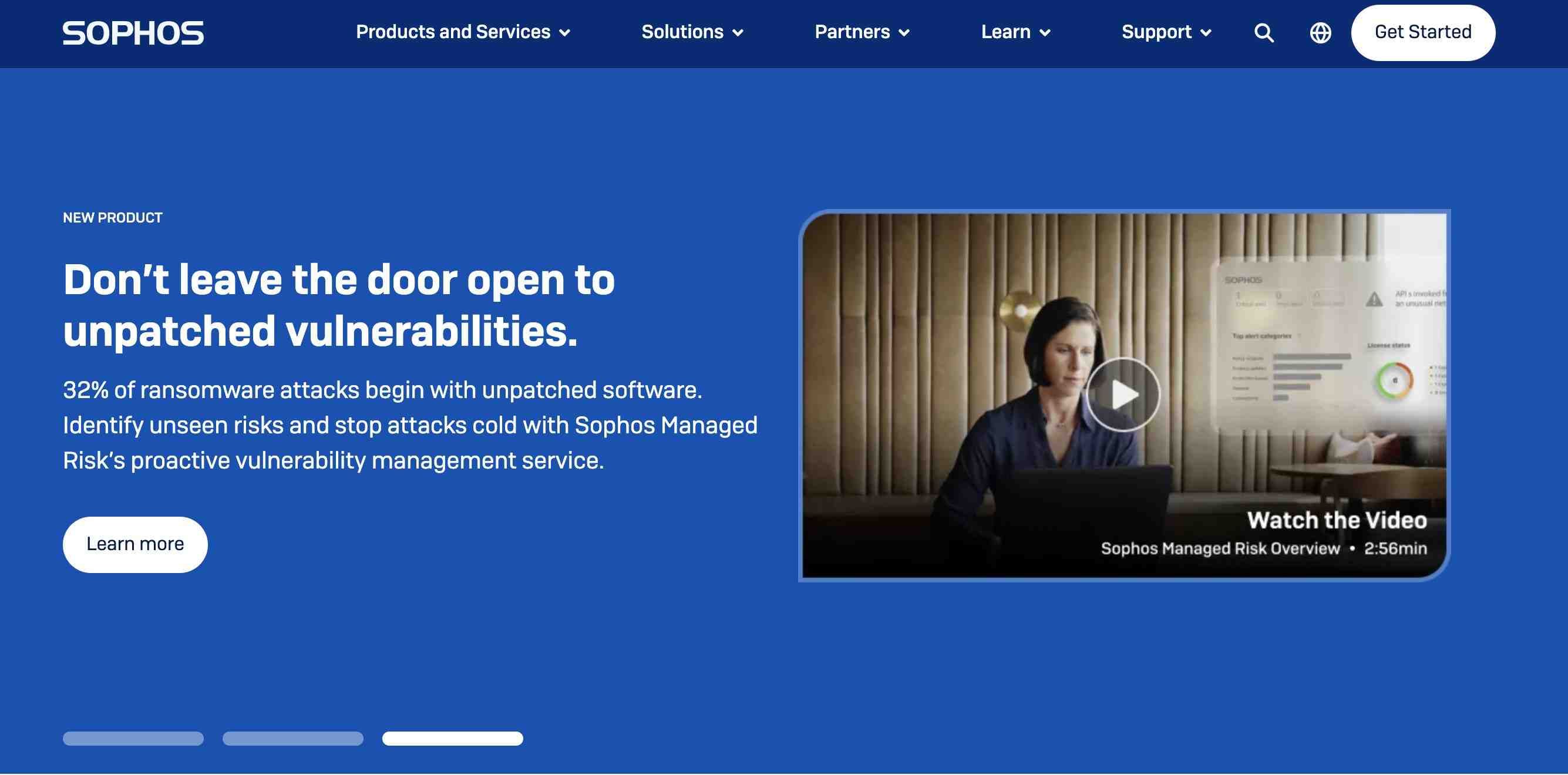Viewport: 1568px width, 775px height.
Task: Expand the Solutions dropdown arrow
Action: coord(738,33)
